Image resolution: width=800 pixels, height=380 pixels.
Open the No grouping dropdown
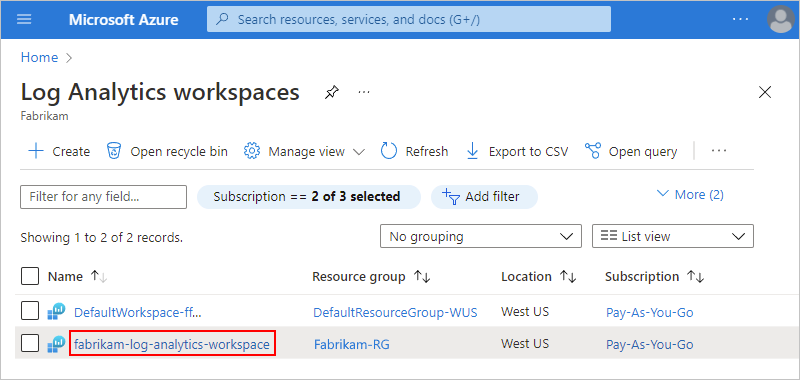coord(481,236)
